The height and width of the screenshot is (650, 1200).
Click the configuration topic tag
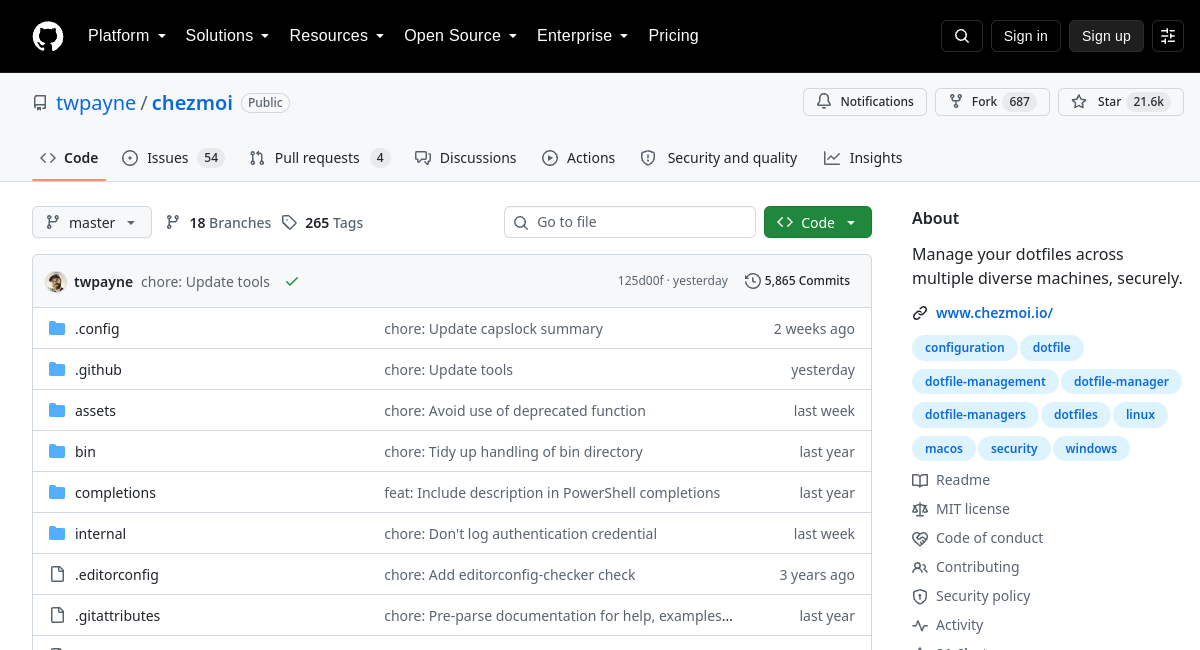(x=964, y=348)
